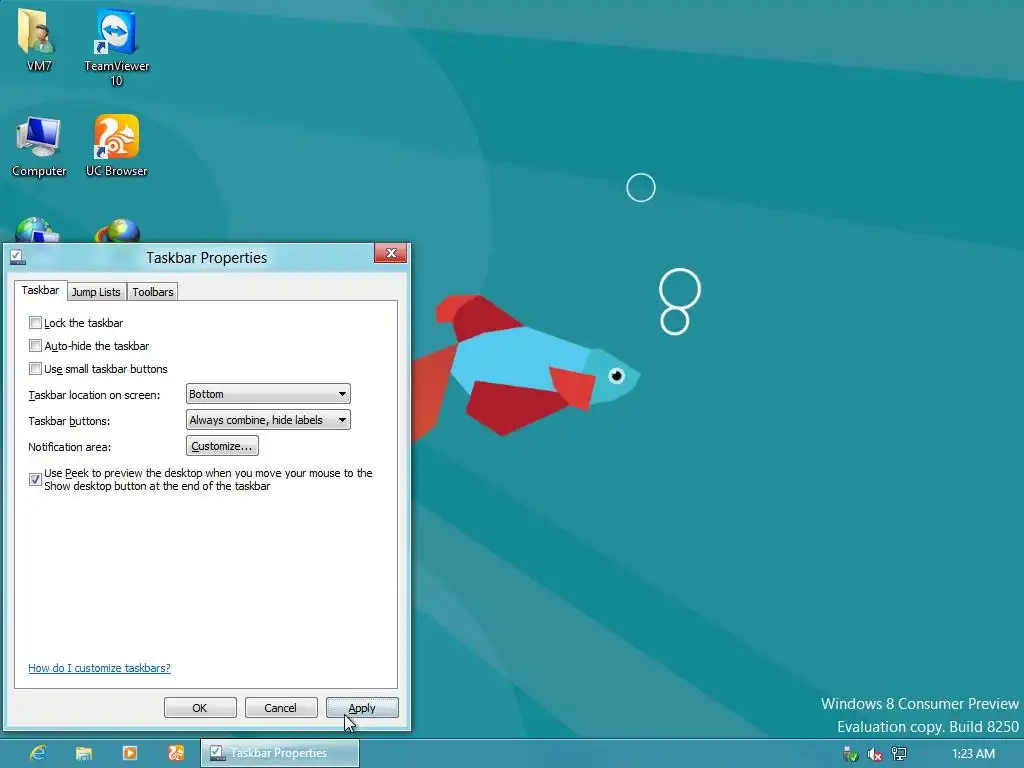1024x768 pixels.
Task: Click Internet Explorer icon on the taskbar
Action: click(39, 753)
